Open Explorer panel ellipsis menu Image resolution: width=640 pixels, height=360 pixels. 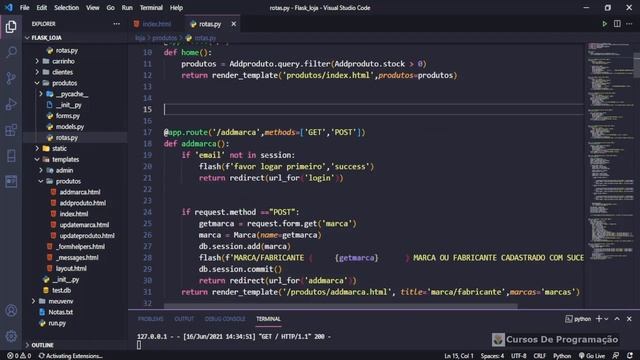117,24
